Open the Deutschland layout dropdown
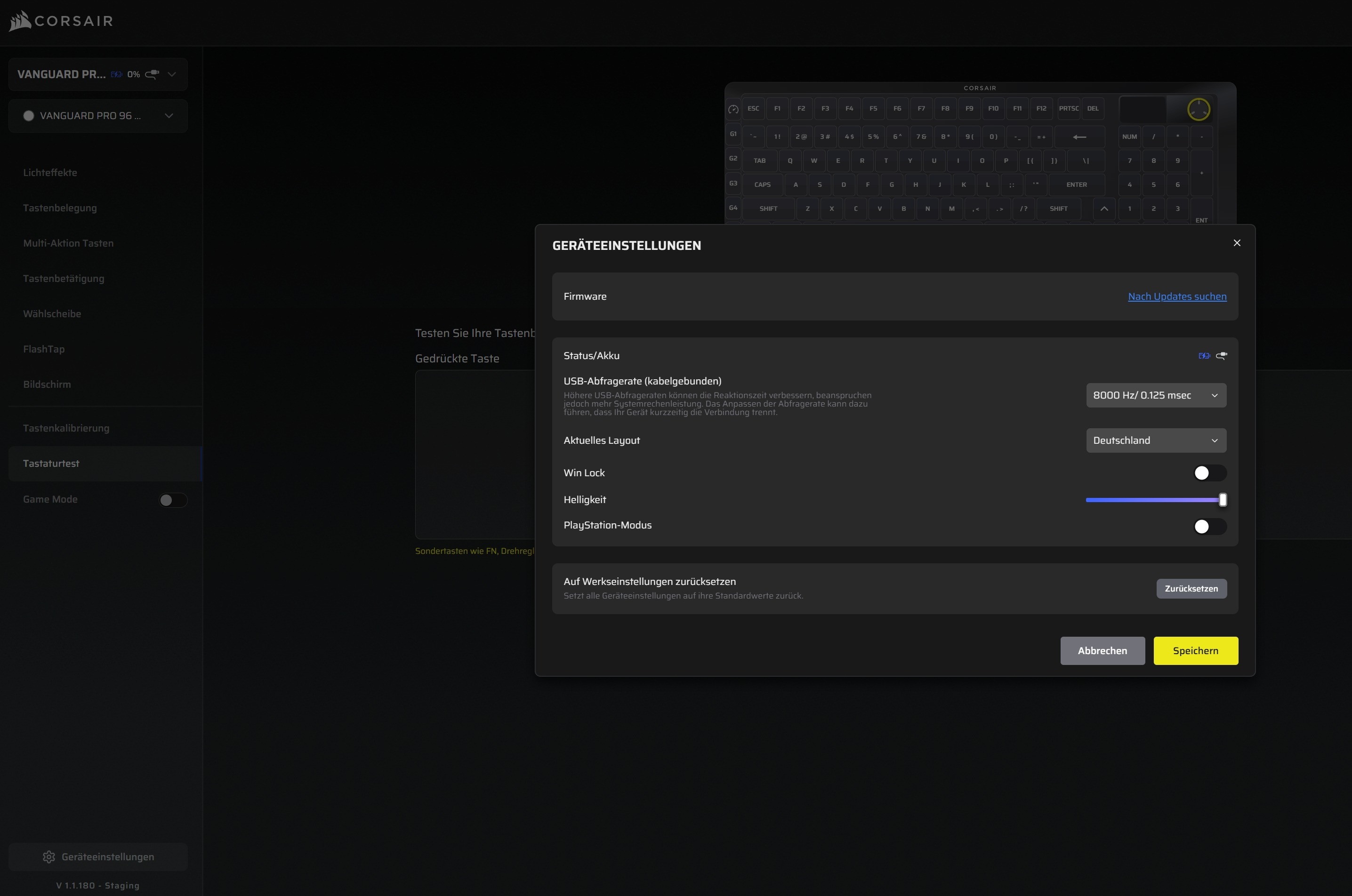The height and width of the screenshot is (896, 1352). (1155, 440)
